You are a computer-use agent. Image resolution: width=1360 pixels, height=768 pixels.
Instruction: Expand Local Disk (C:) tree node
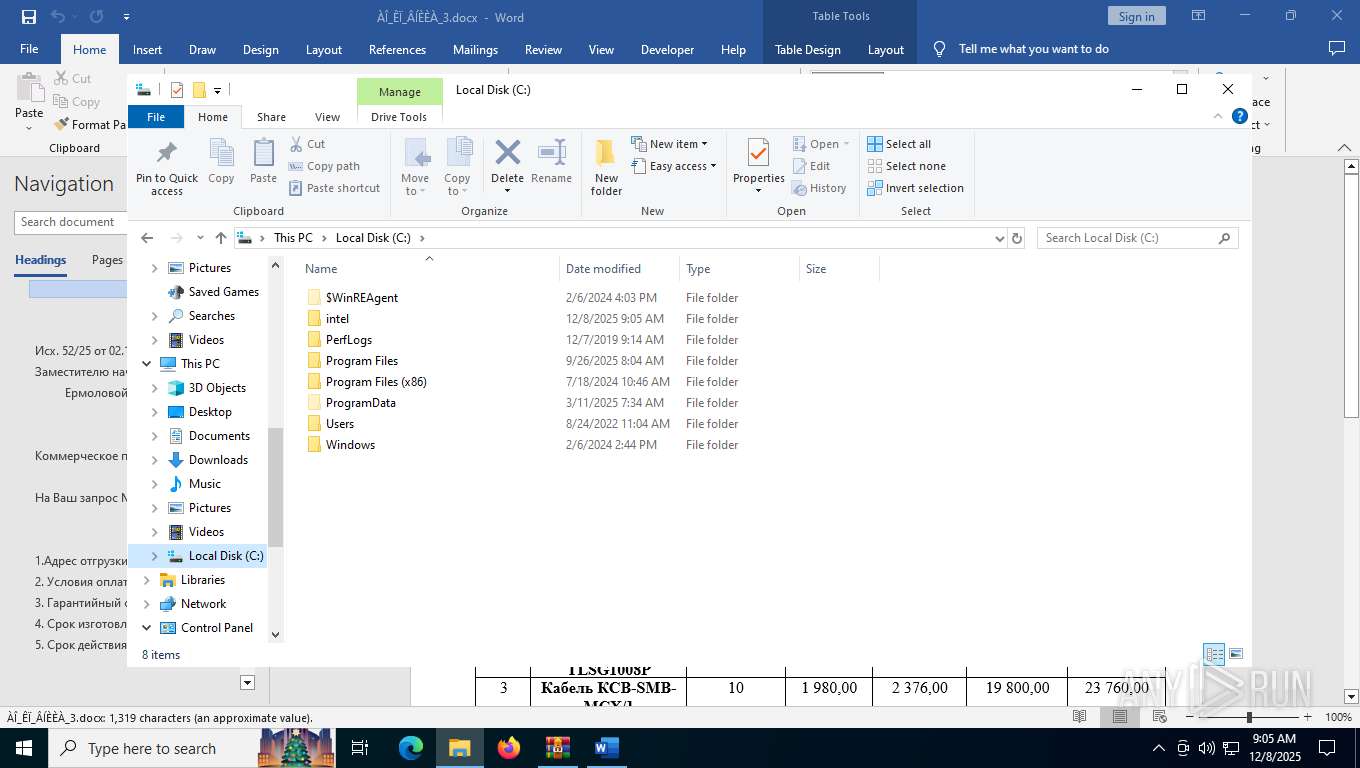click(x=154, y=556)
